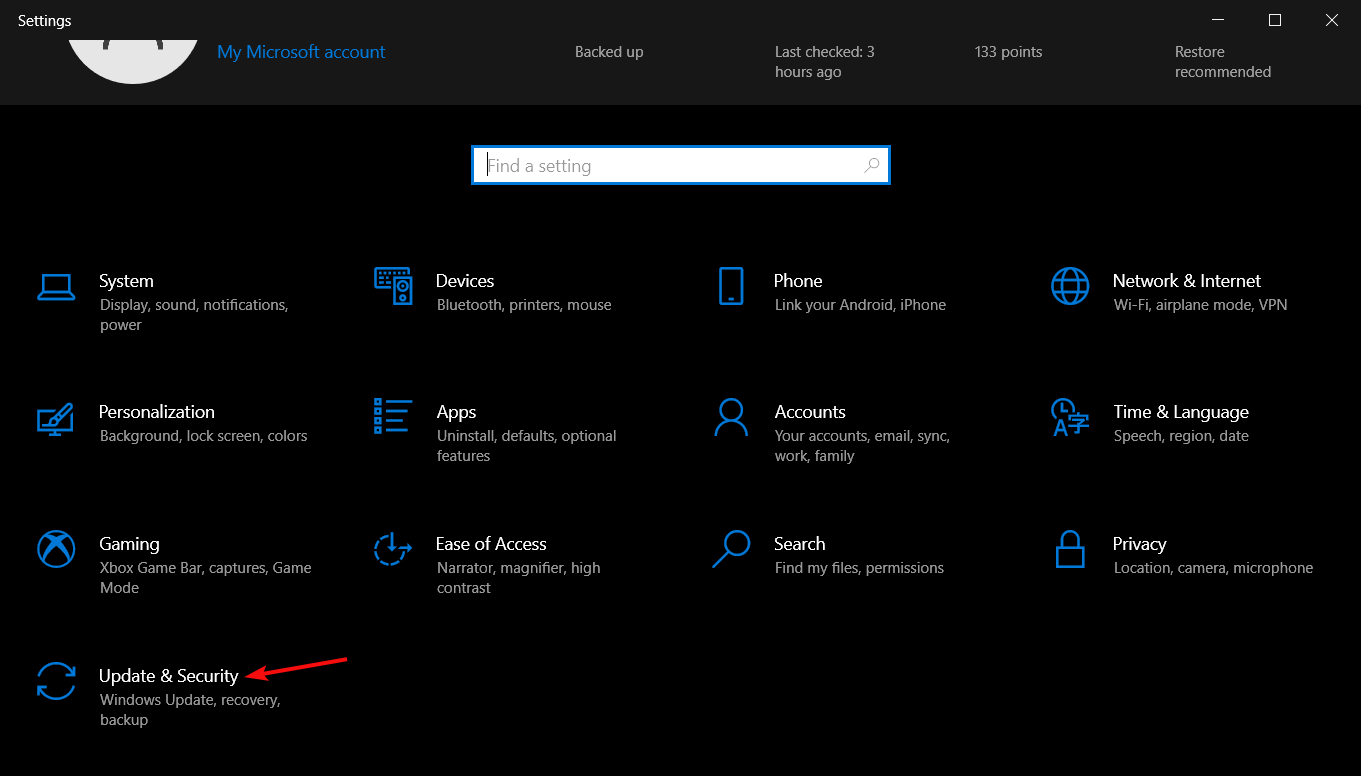1361x776 pixels.
Task: Select the Privacy padlock icon
Action: coord(1070,550)
